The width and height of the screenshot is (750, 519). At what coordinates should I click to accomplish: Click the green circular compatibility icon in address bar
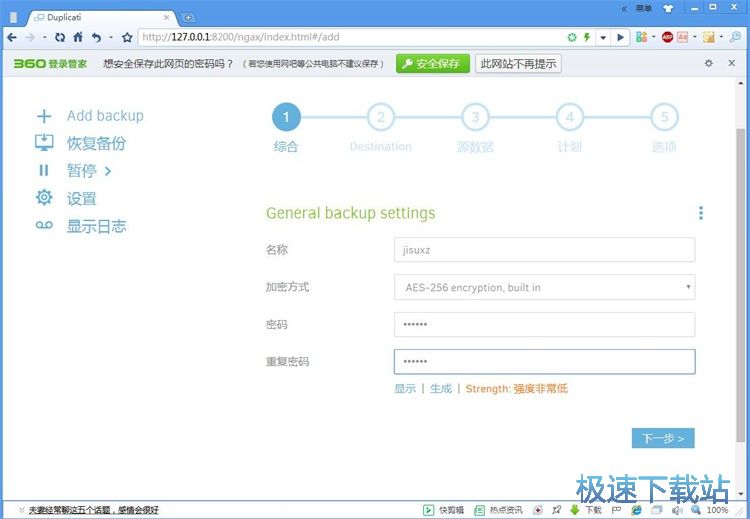[572, 37]
